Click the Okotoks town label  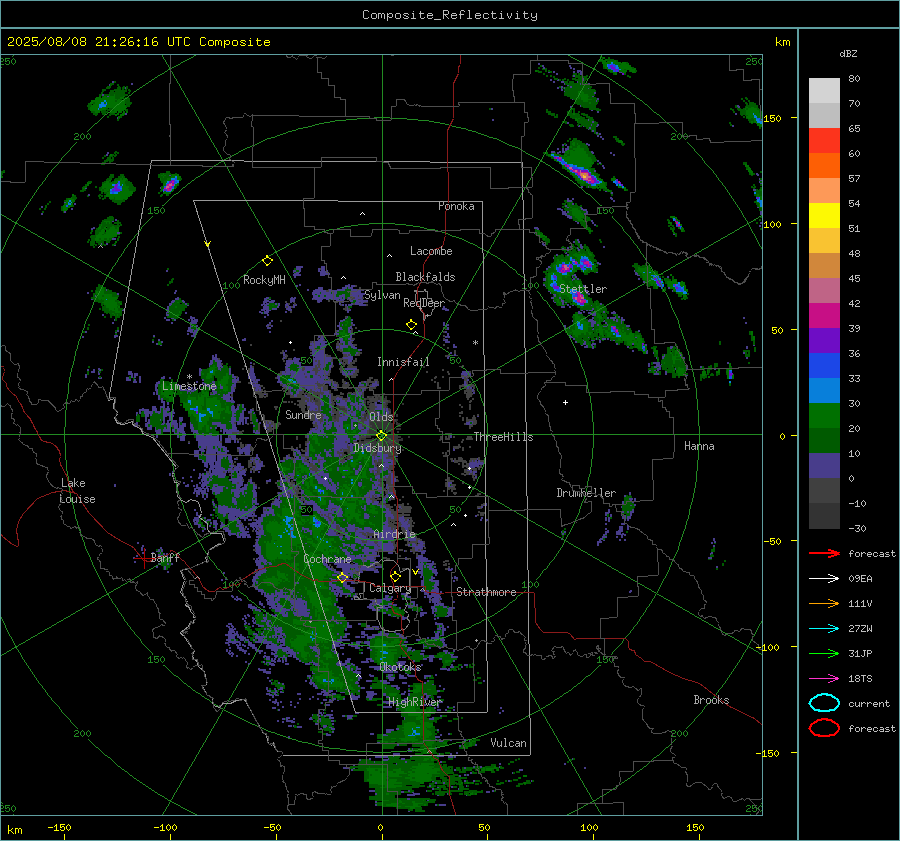(x=400, y=667)
